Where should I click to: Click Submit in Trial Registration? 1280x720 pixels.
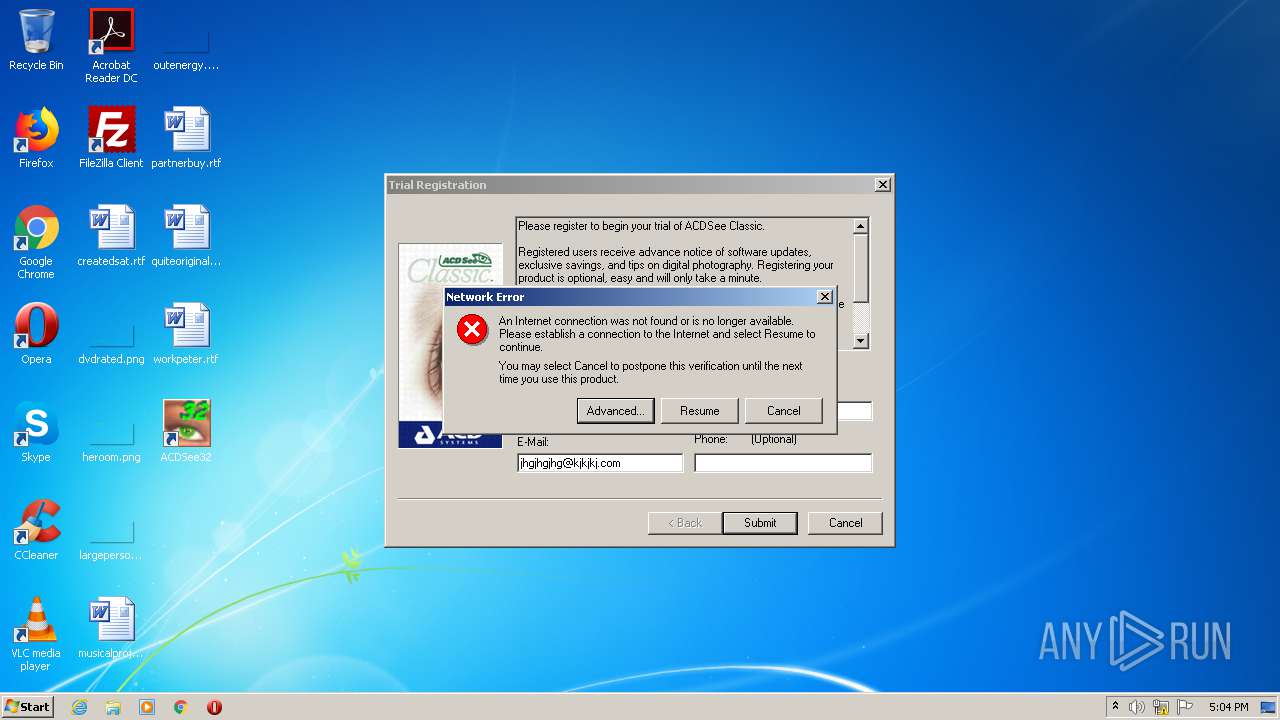coord(760,523)
